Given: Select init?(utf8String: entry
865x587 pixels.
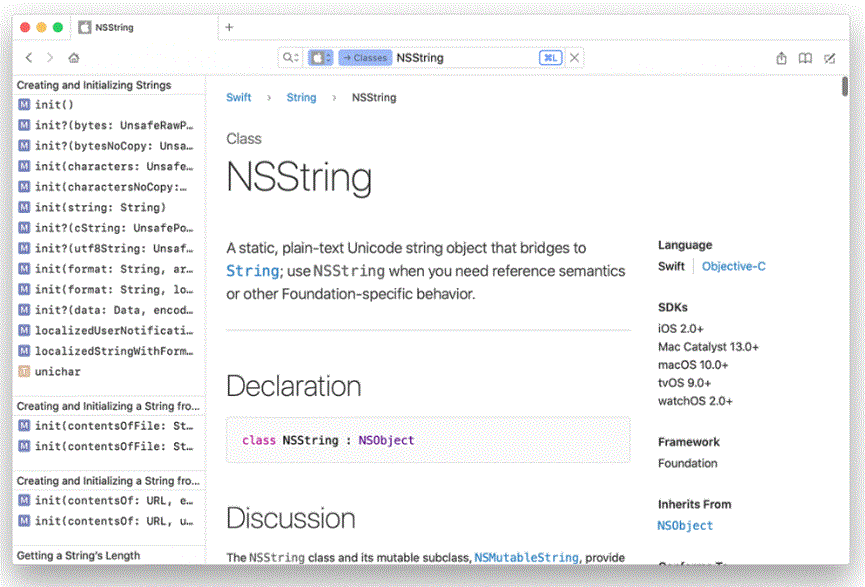Looking at the screenshot, I should 109,248.
